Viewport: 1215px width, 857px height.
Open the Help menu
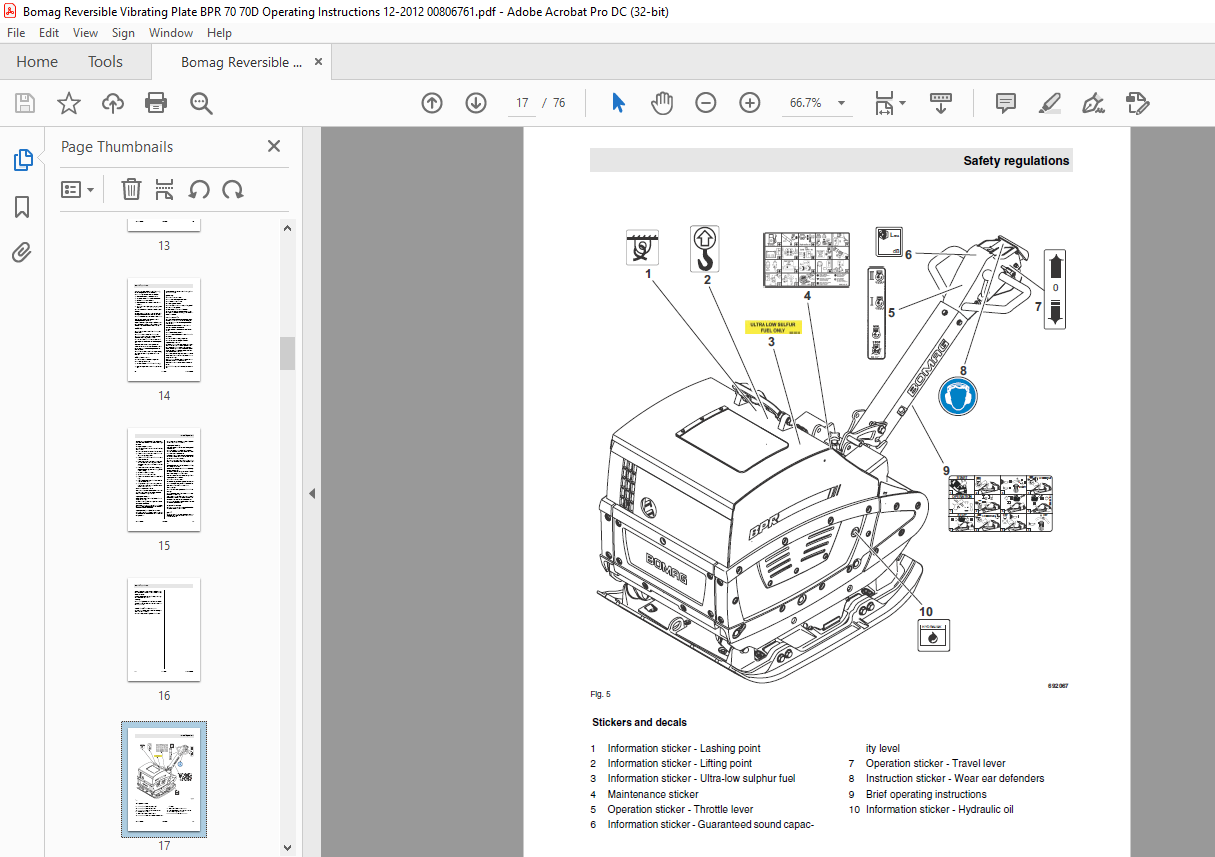click(x=219, y=33)
